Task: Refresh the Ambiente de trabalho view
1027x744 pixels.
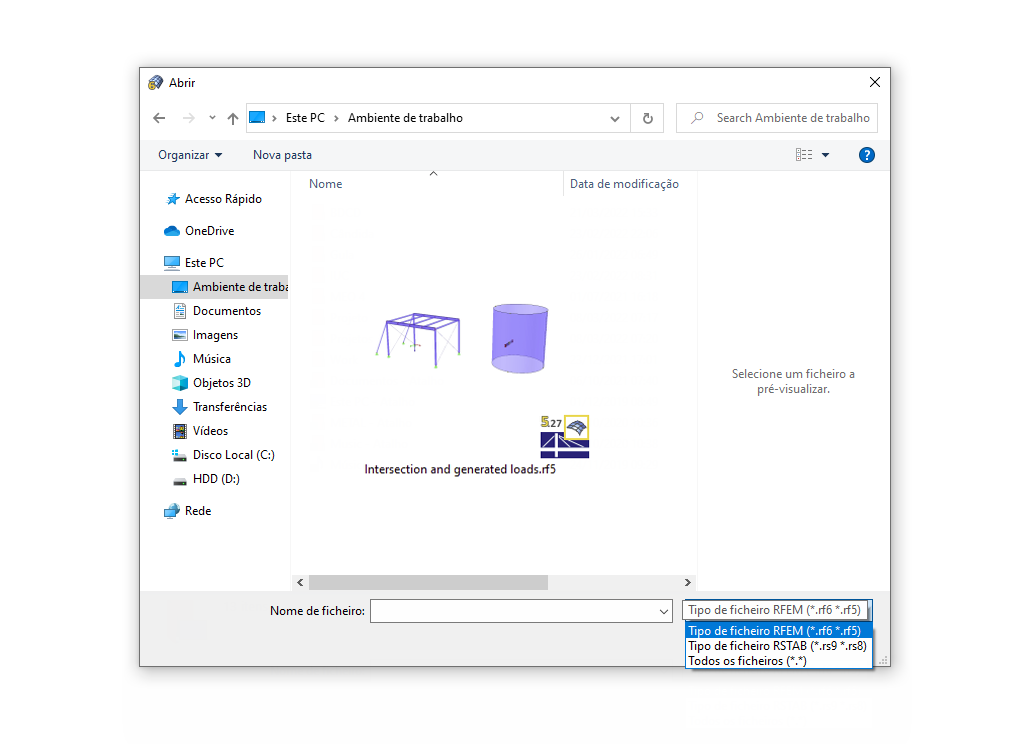Action: pyautogui.click(x=646, y=117)
